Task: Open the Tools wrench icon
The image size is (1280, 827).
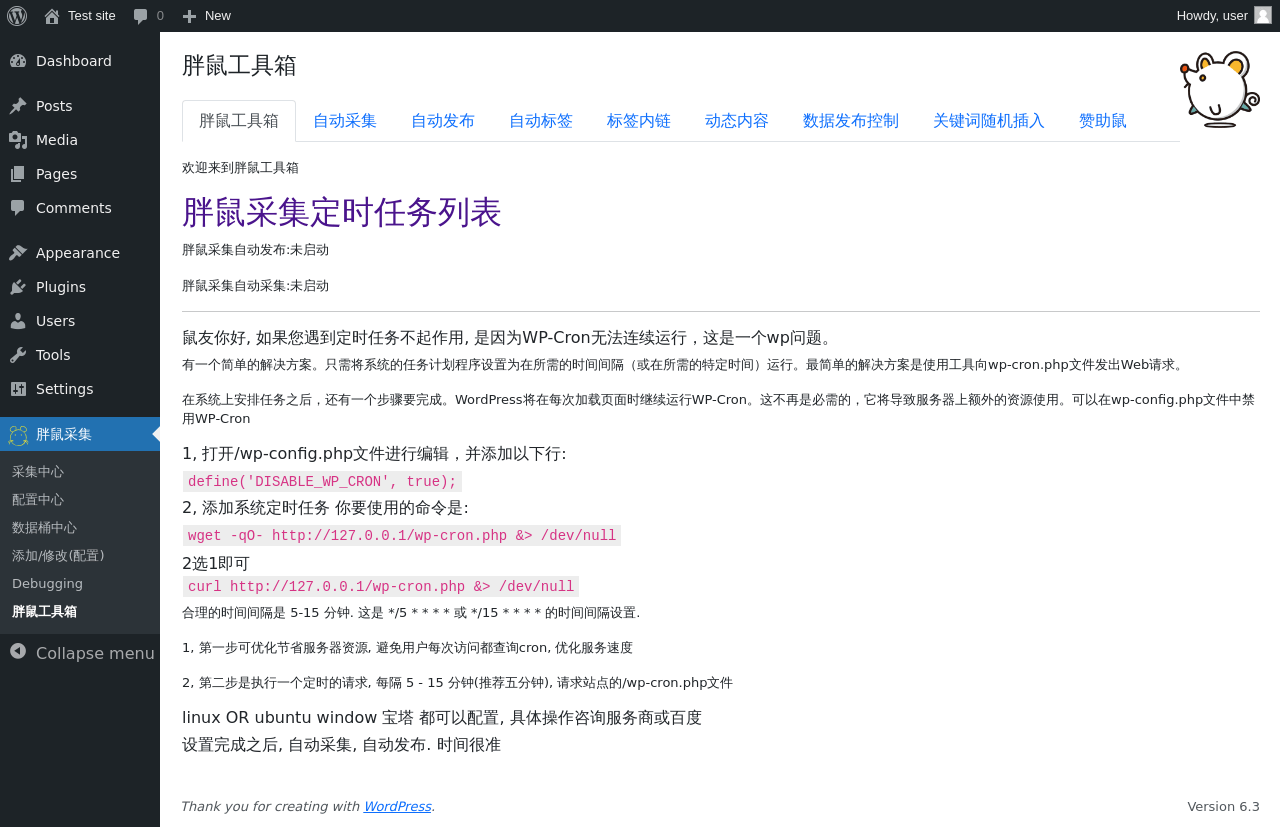Action: (x=18, y=355)
